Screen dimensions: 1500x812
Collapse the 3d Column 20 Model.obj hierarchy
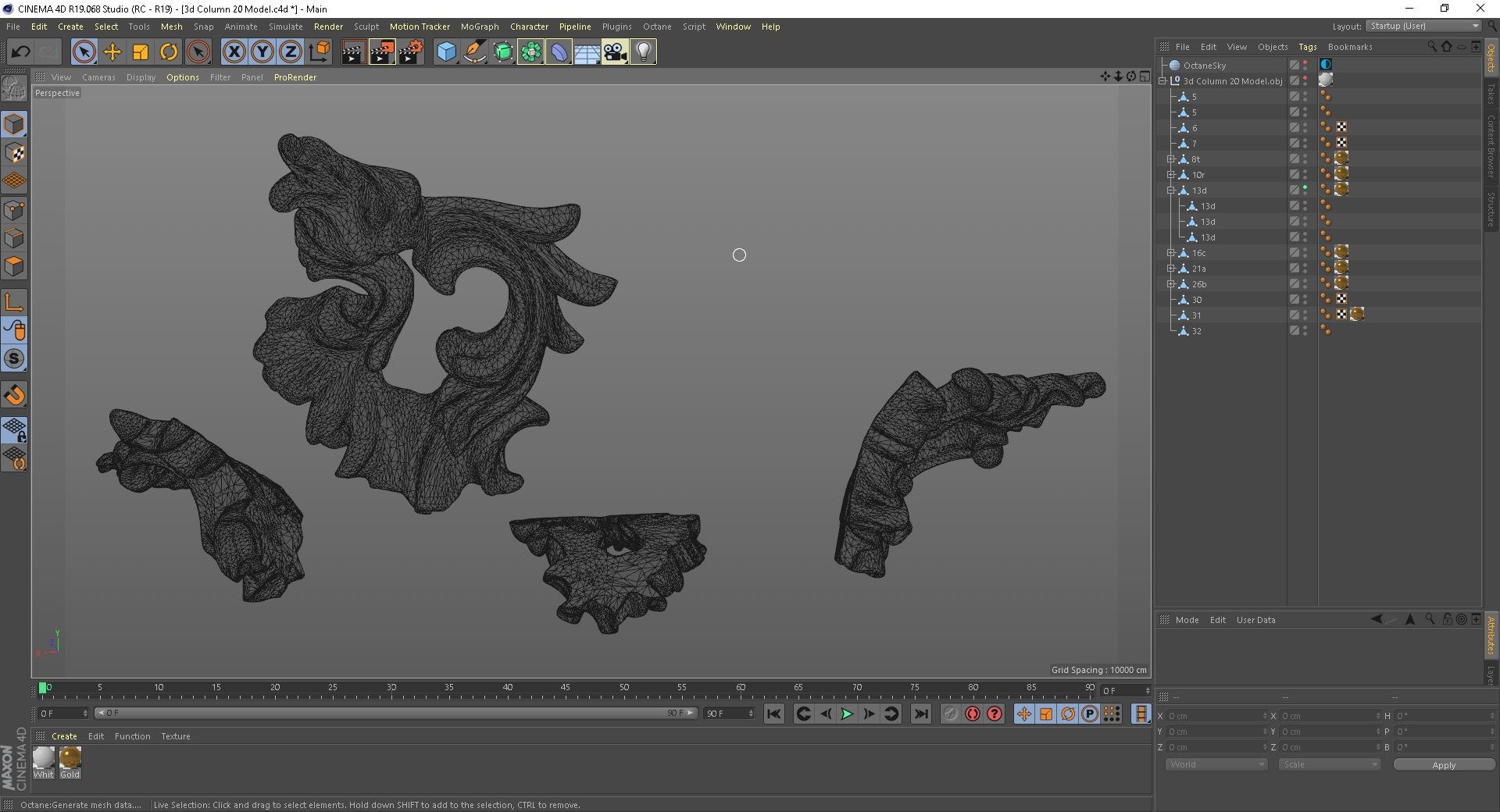[1162, 81]
